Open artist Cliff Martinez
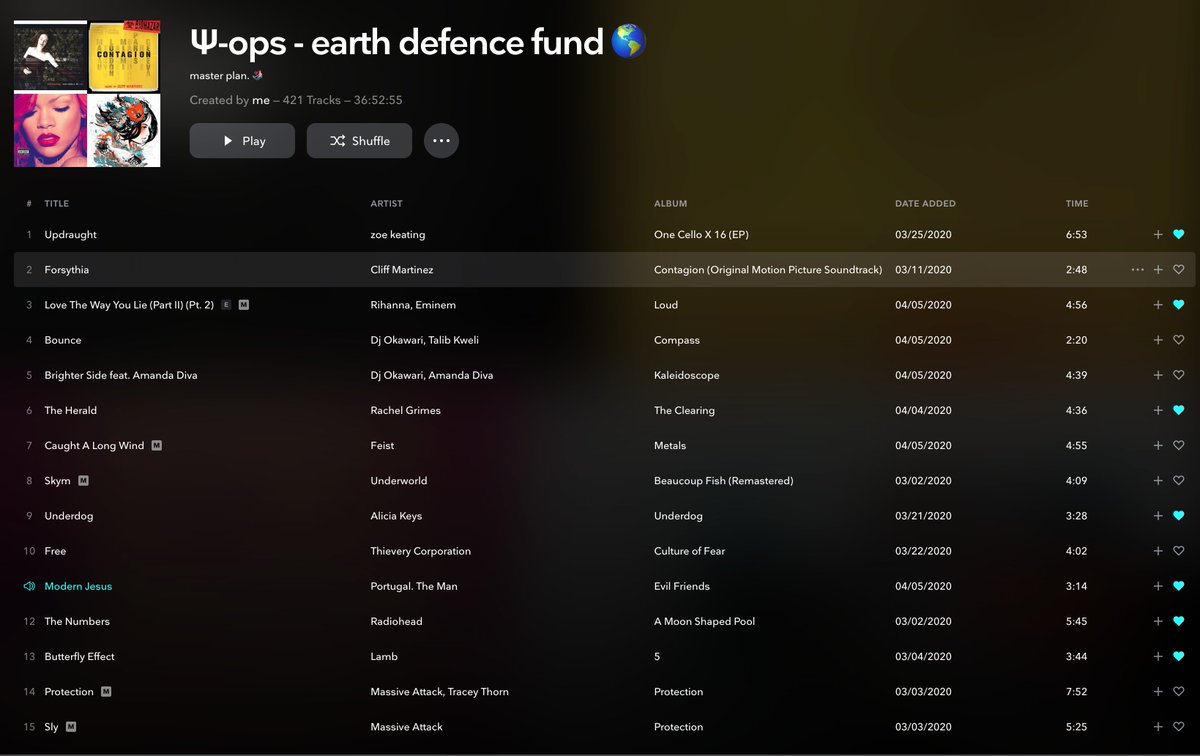Image resolution: width=1200 pixels, height=756 pixels. pos(402,270)
